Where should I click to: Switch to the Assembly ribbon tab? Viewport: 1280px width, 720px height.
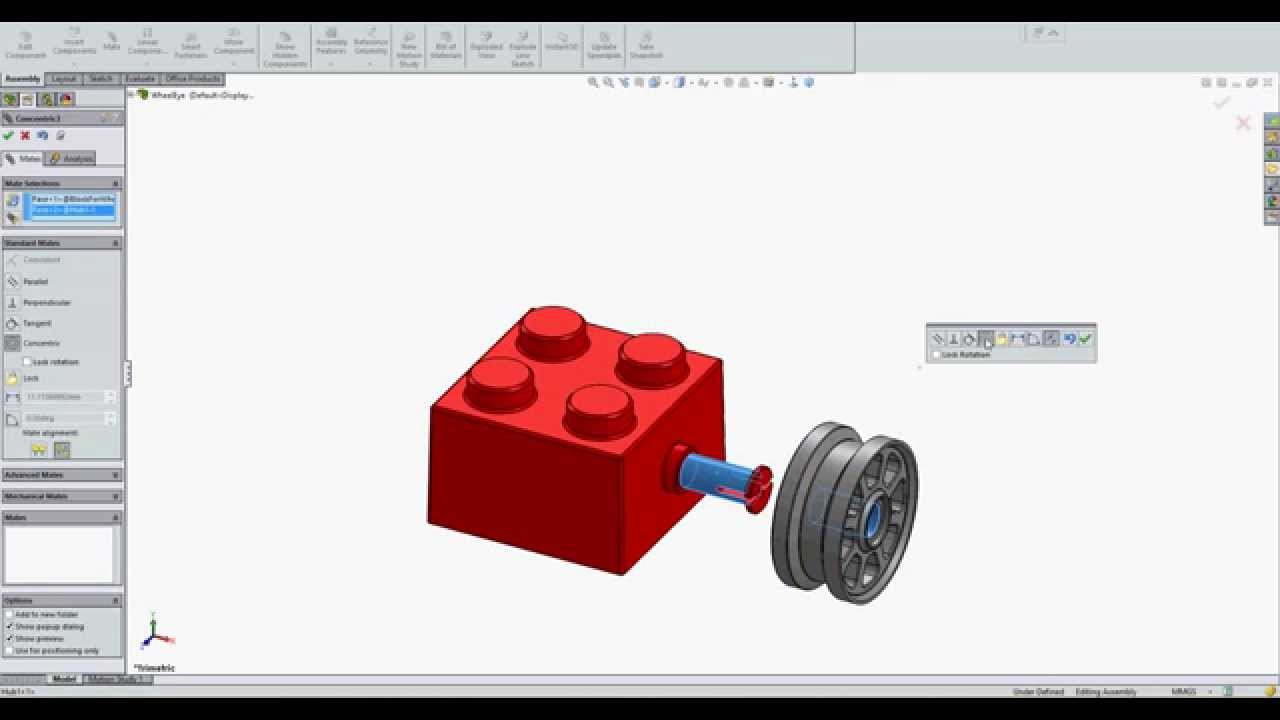coord(23,79)
